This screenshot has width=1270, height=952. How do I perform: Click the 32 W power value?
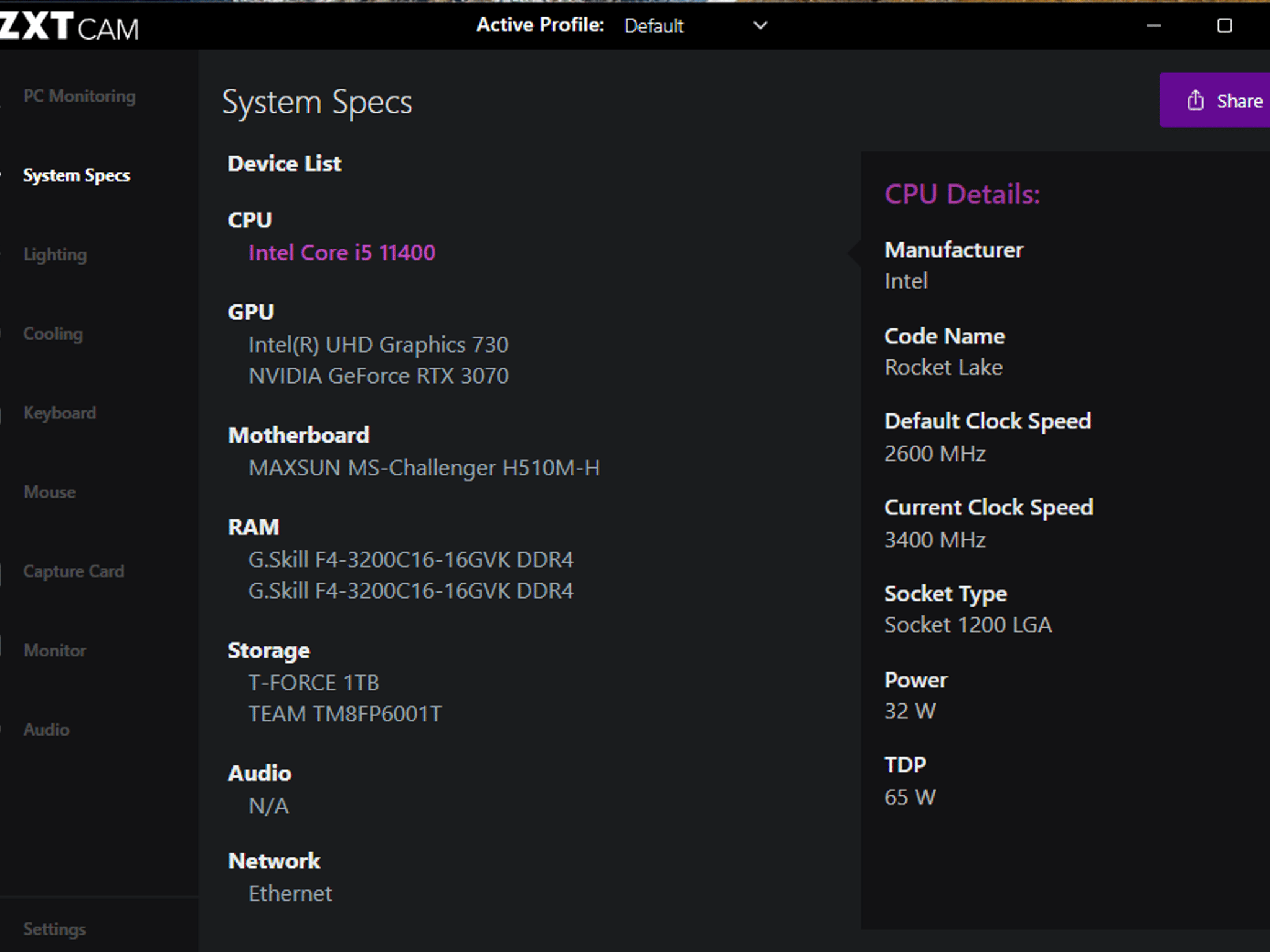[910, 711]
